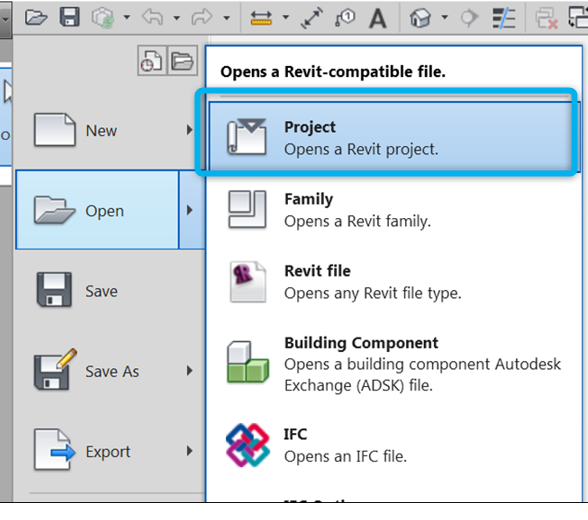Click the Save floppy disk toolbar icon
Image resolution: width=588 pixels, height=520 pixels.
coord(70,17)
